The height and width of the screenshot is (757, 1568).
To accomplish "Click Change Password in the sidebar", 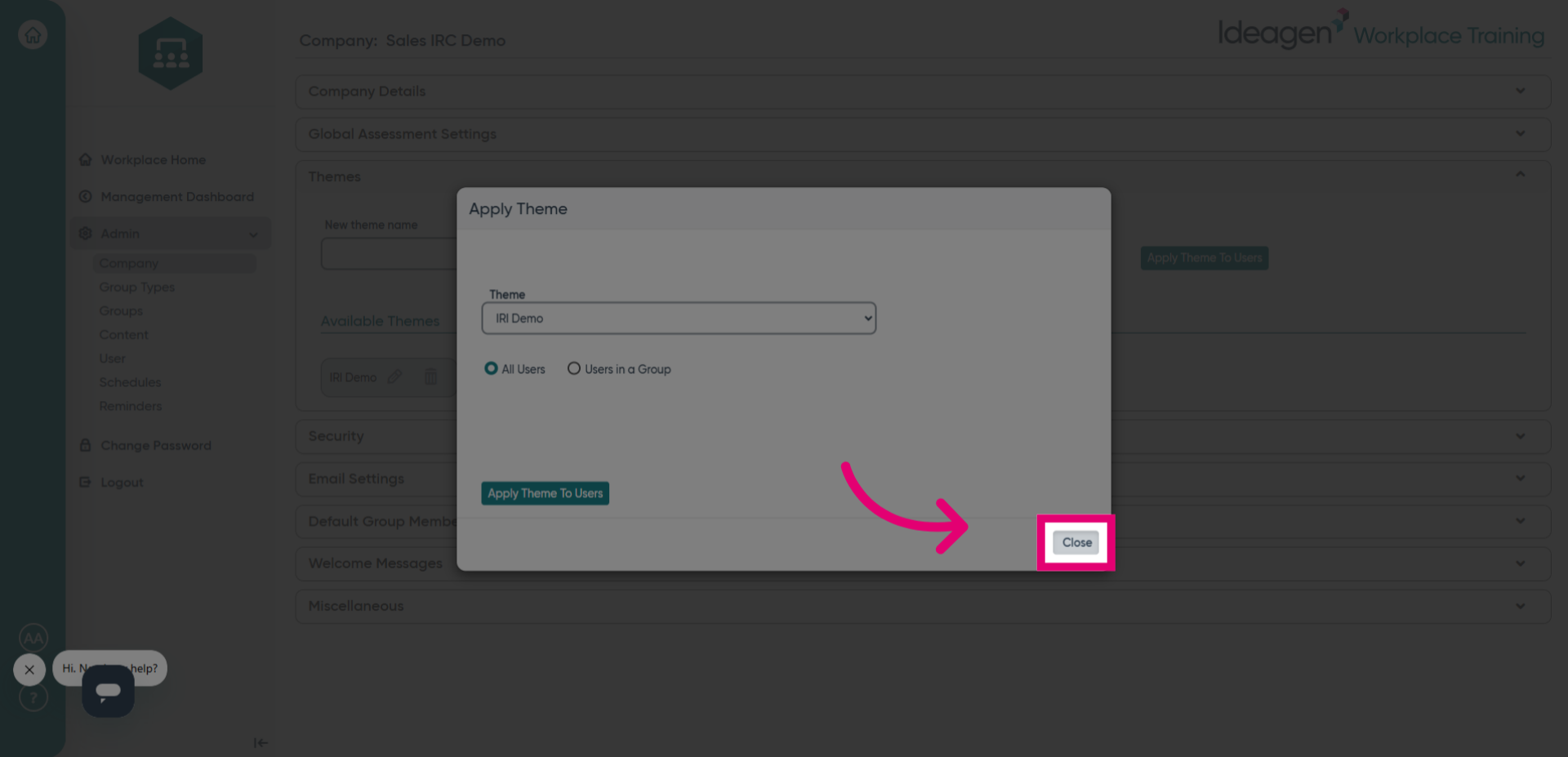I will click(x=156, y=445).
